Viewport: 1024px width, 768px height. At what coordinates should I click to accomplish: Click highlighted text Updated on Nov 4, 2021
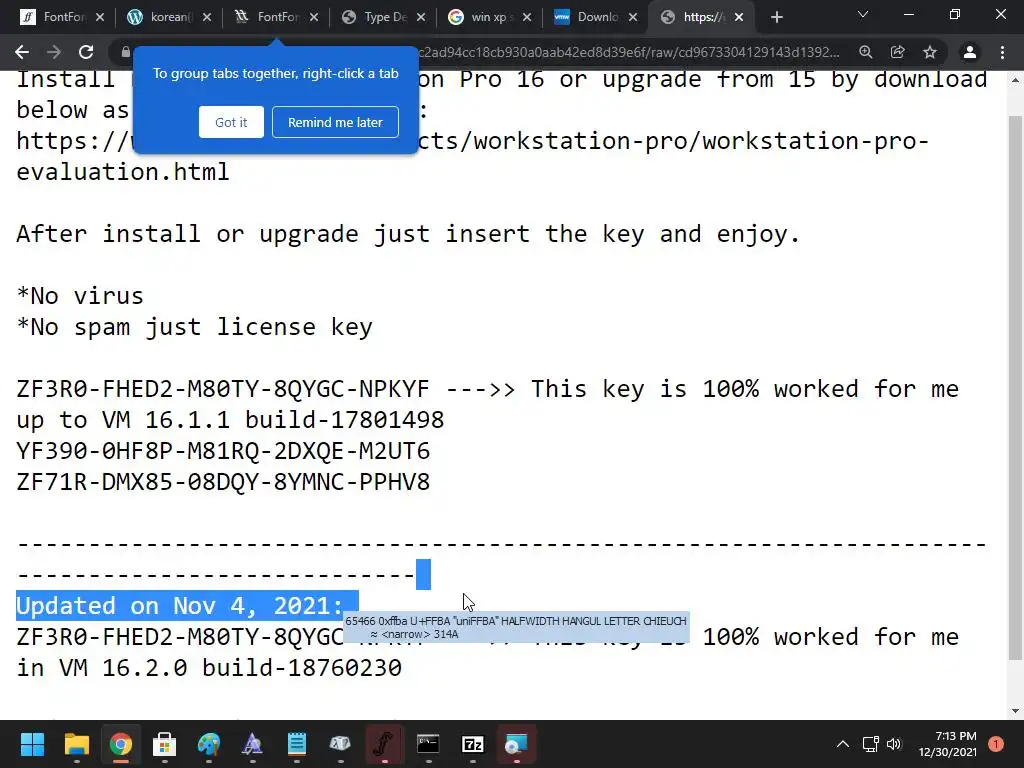point(180,605)
